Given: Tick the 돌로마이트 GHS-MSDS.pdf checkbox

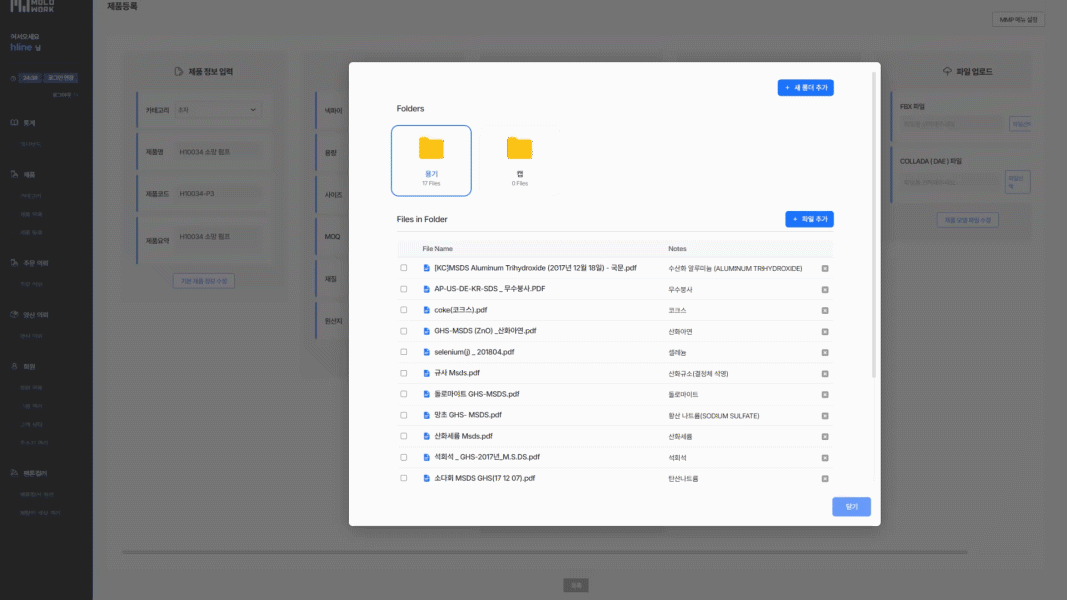Looking at the screenshot, I should pyautogui.click(x=404, y=394).
